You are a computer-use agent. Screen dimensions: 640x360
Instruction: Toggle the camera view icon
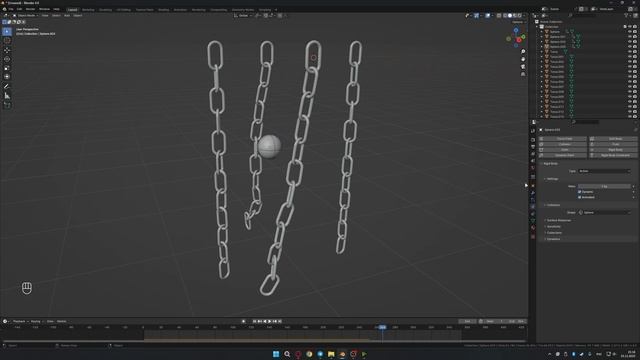(x=523, y=67)
